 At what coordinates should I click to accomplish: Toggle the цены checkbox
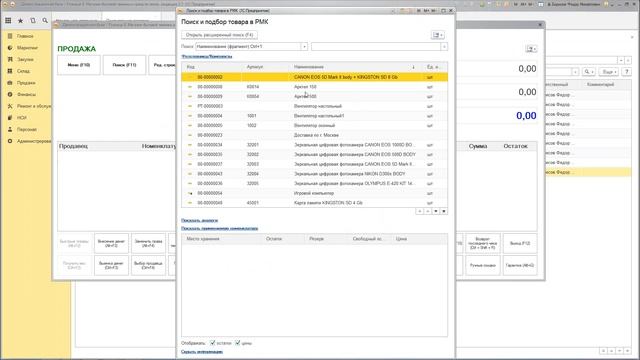238,343
